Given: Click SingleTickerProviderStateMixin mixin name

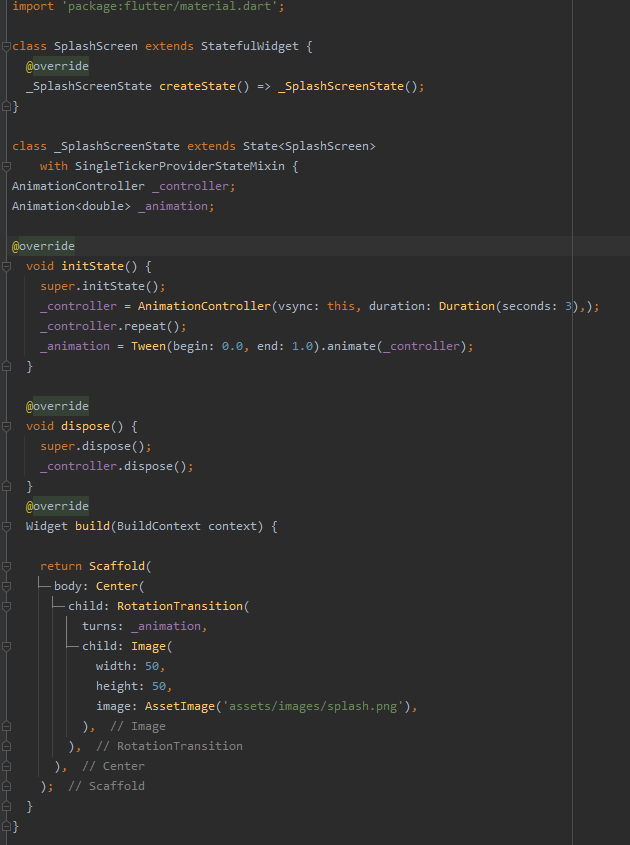Looking at the screenshot, I should [179, 167].
